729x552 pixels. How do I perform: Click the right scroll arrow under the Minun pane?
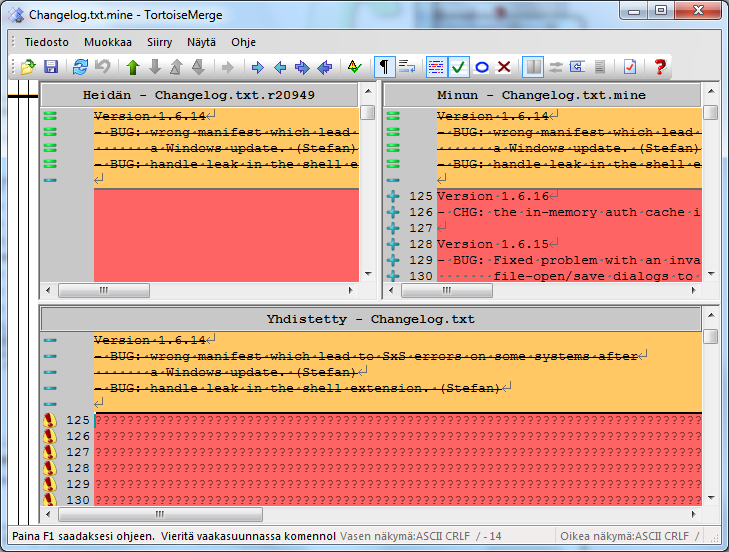point(694,291)
